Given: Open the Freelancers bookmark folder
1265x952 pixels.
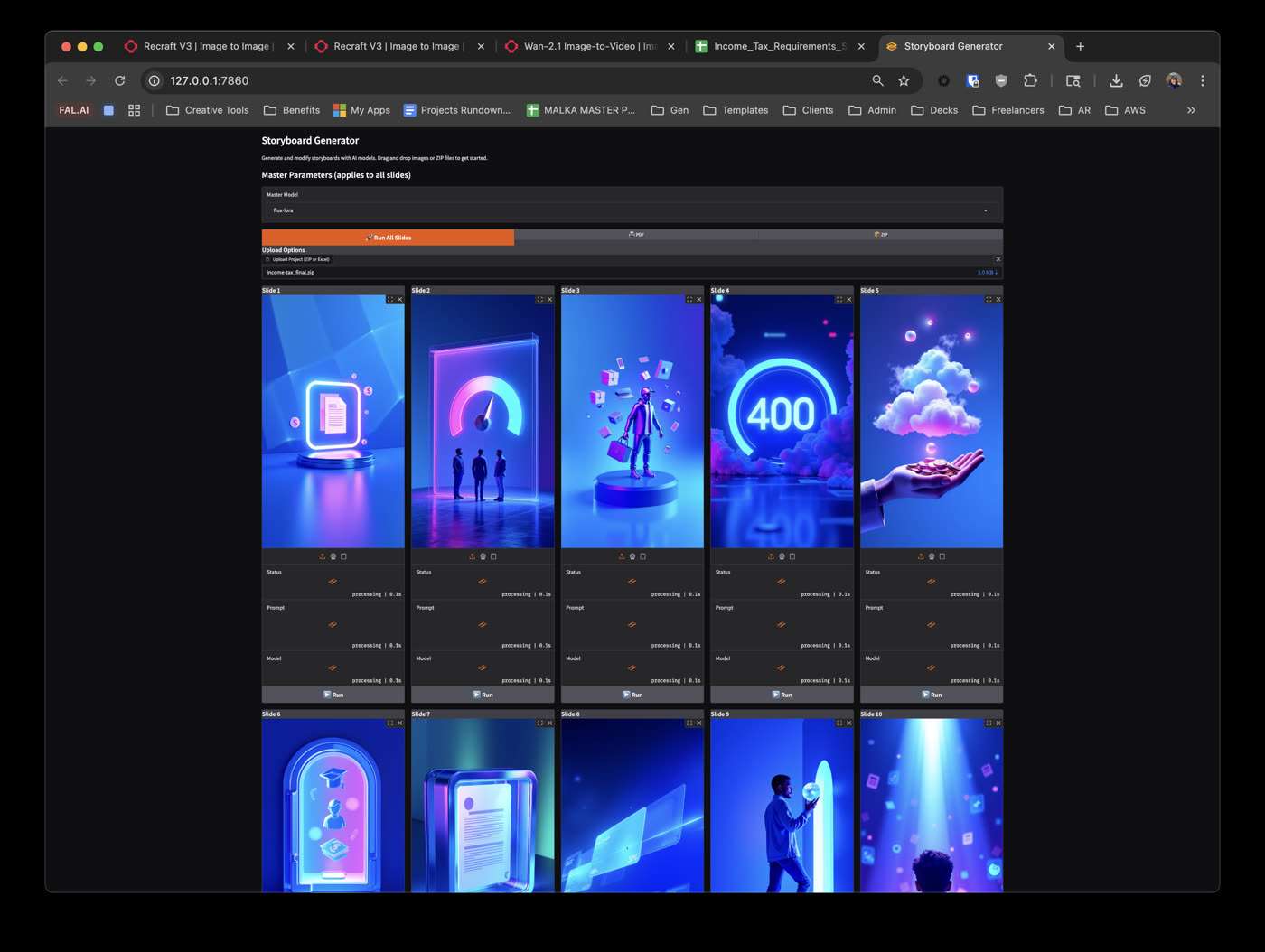Looking at the screenshot, I should tap(1007, 110).
